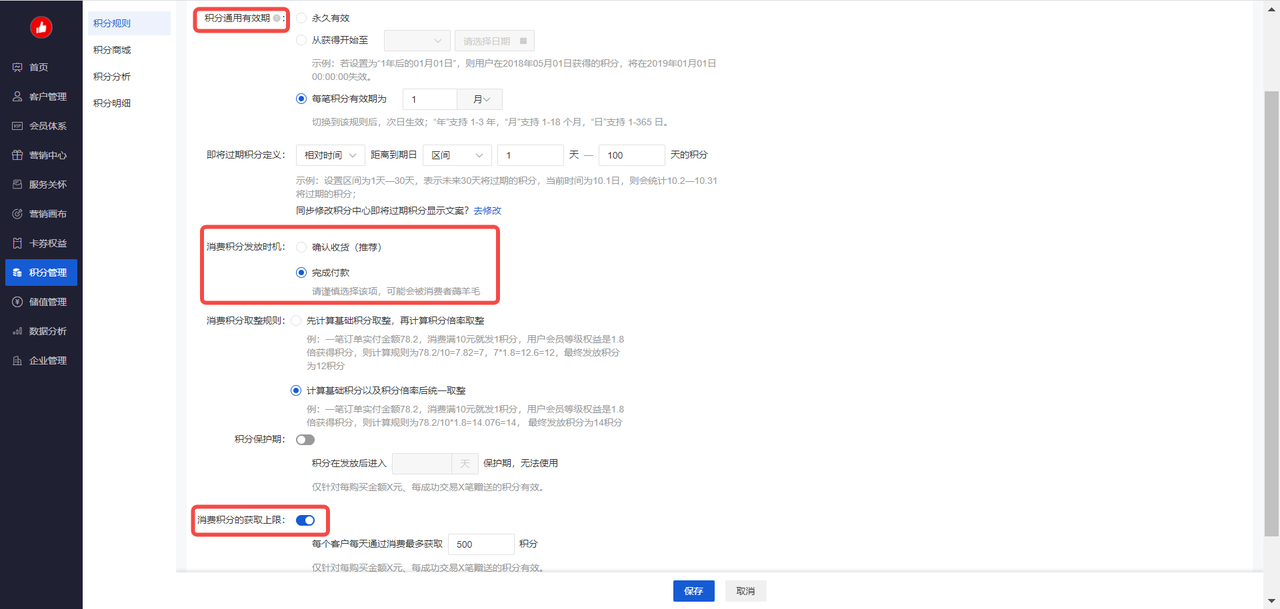The height and width of the screenshot is (609, 1280).
Task: Expand the 区间 dropdown
Action: (x=457, y=155)
